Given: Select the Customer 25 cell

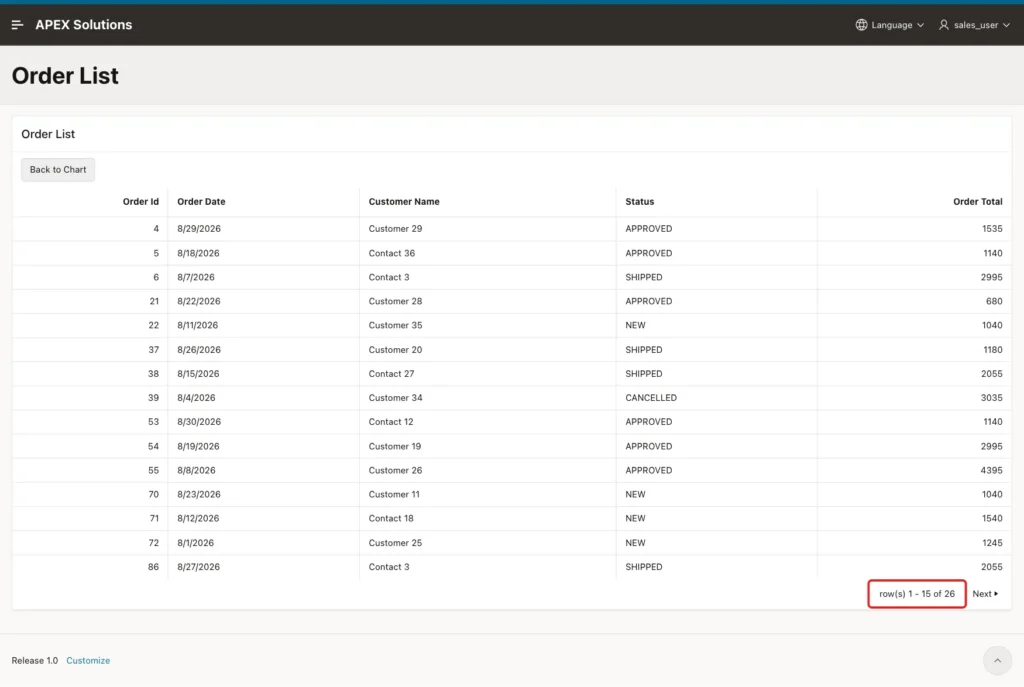Looking at the screenshot, I should pyautogui.click(x=395, y=543).
